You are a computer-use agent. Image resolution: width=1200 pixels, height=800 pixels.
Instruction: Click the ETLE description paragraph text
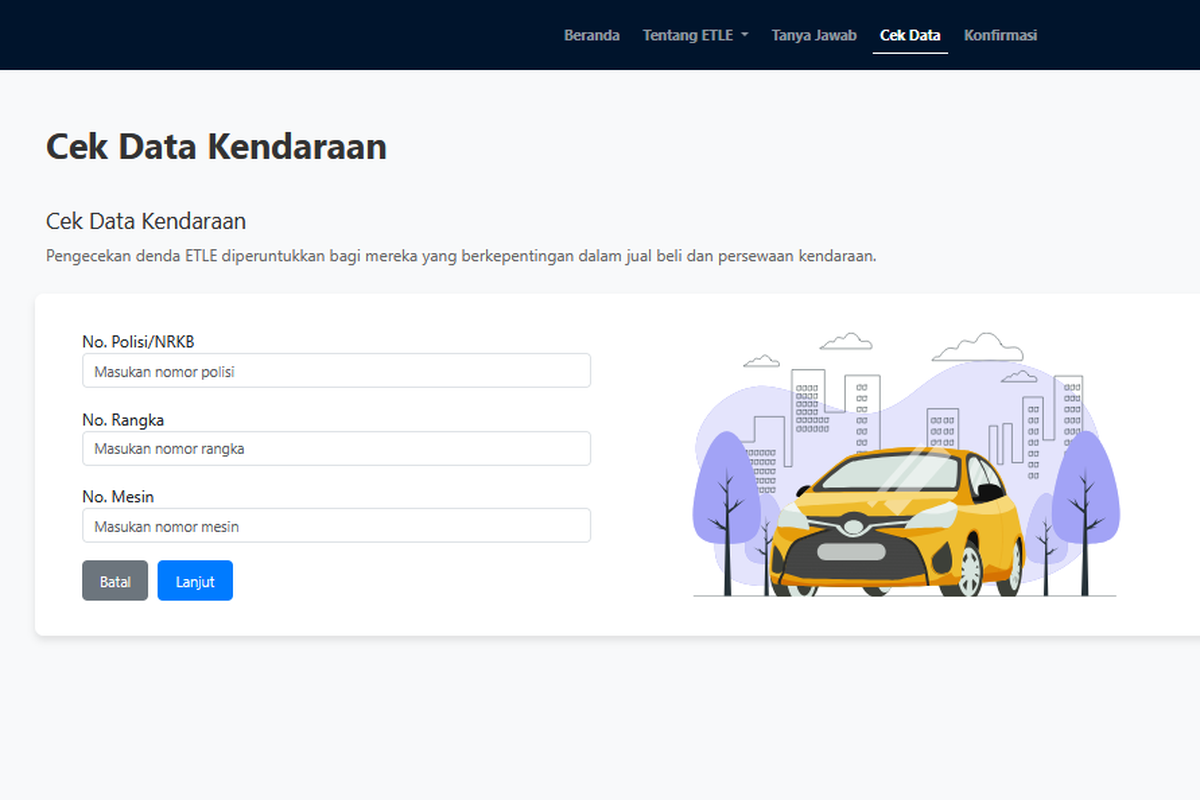(x=460, y=256)
